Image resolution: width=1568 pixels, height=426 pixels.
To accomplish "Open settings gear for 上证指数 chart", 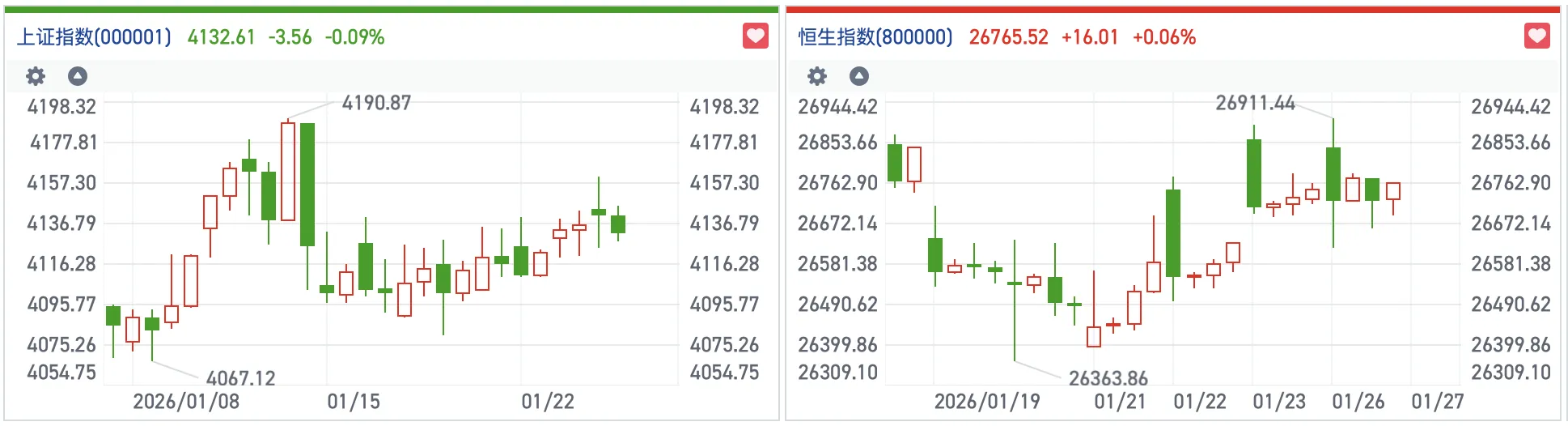I will pyautogui.click(x=36, y=76).
